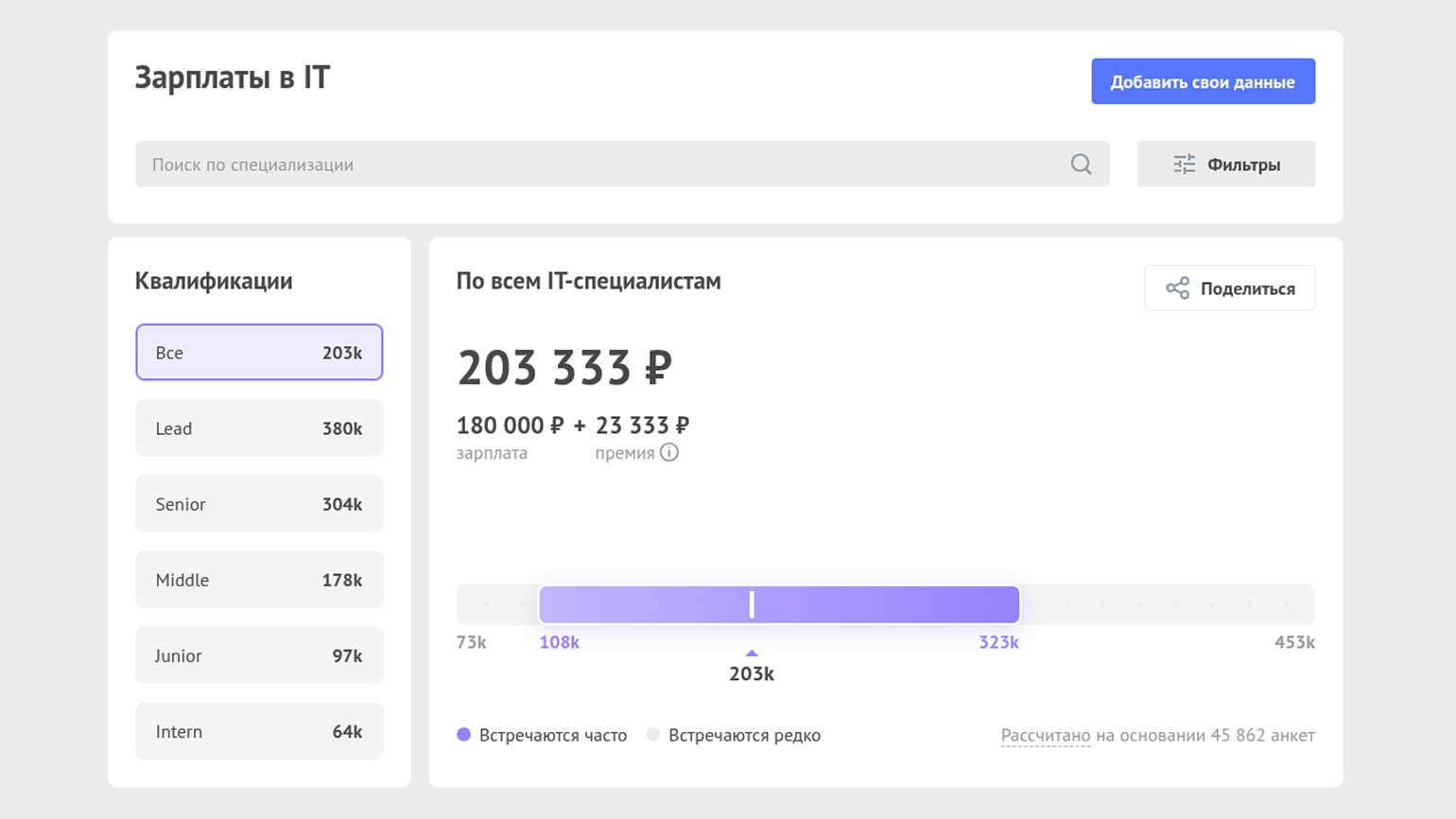Click the 323k upper range label
This screenshot has height=819, width=1456.
pyautogui.click(x=998, y=643)
